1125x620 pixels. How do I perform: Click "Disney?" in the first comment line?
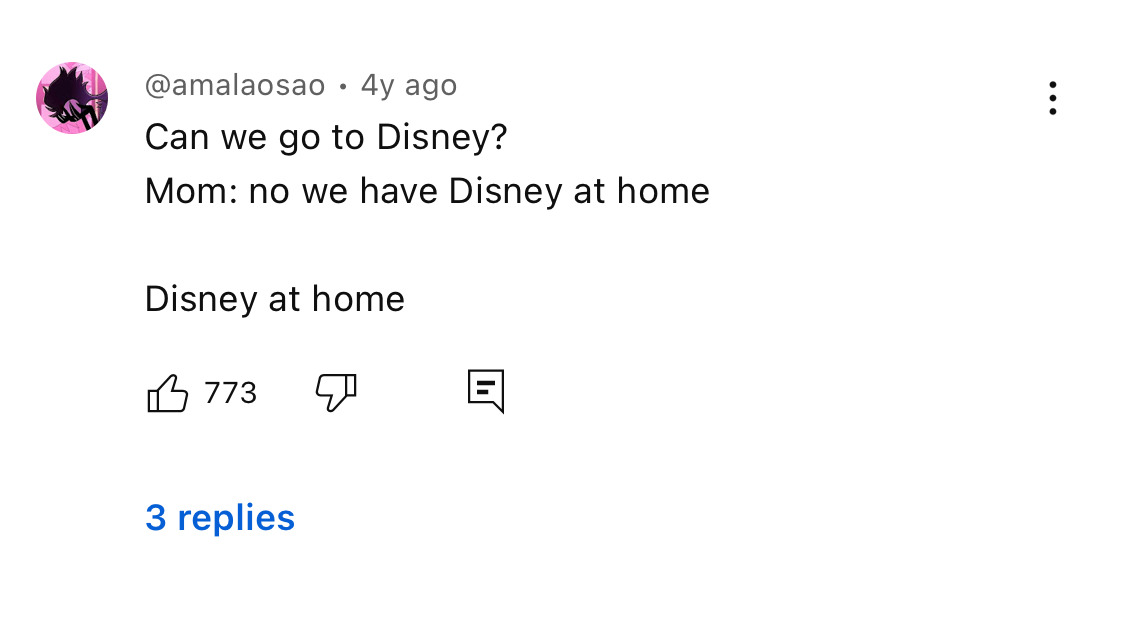click(x=442, y=137)
